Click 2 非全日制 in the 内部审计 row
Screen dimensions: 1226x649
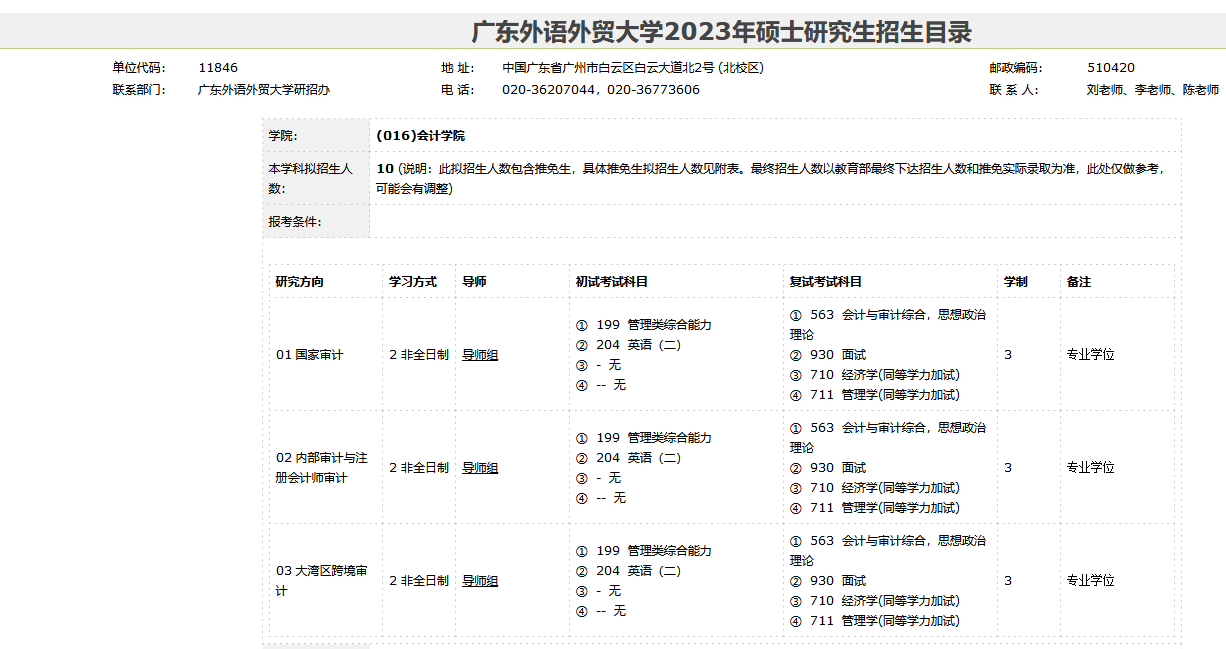[419, 468]
